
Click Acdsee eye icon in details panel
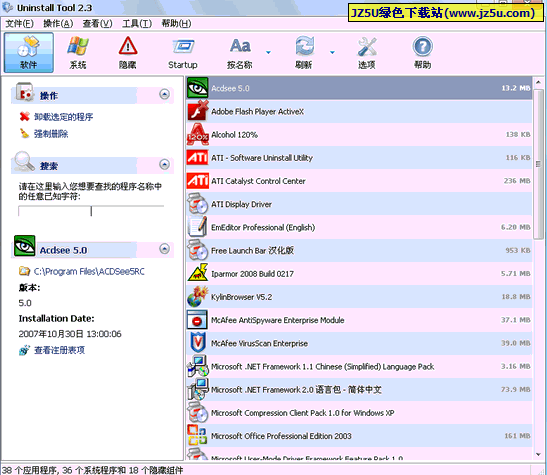tap(24, 246)
